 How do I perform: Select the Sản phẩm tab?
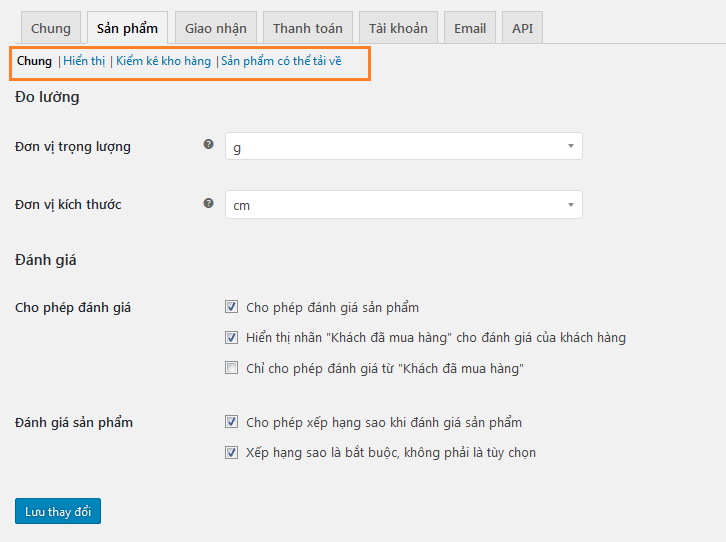pyautogui.click(x=127, y=28)
